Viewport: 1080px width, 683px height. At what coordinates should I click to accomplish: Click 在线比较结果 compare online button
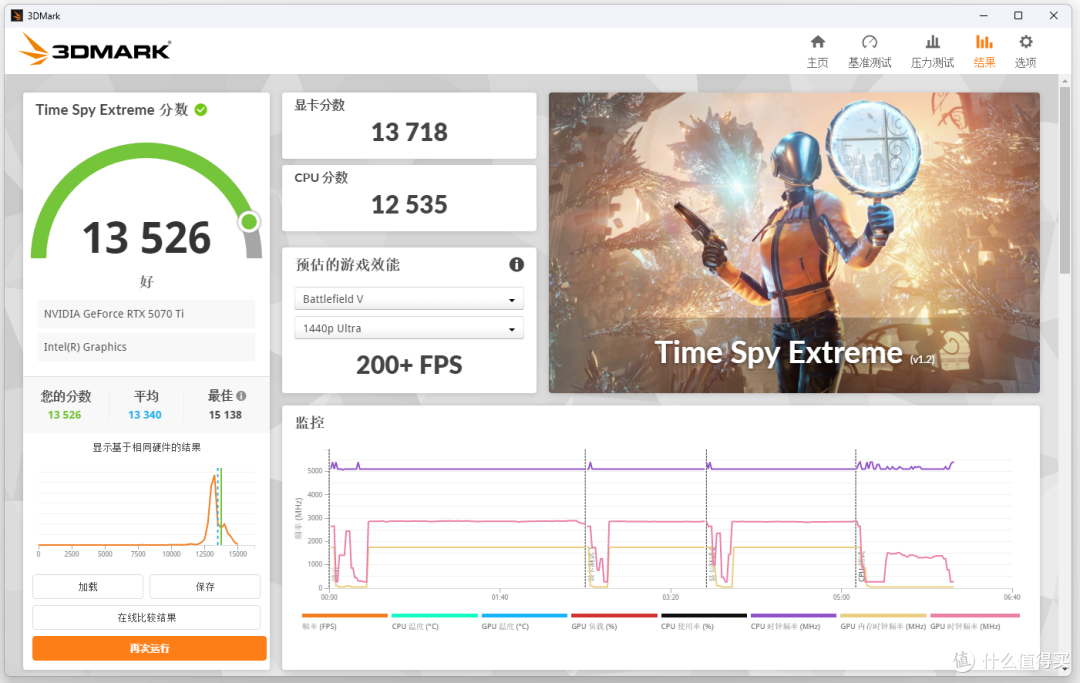click(x=147, y=618)
